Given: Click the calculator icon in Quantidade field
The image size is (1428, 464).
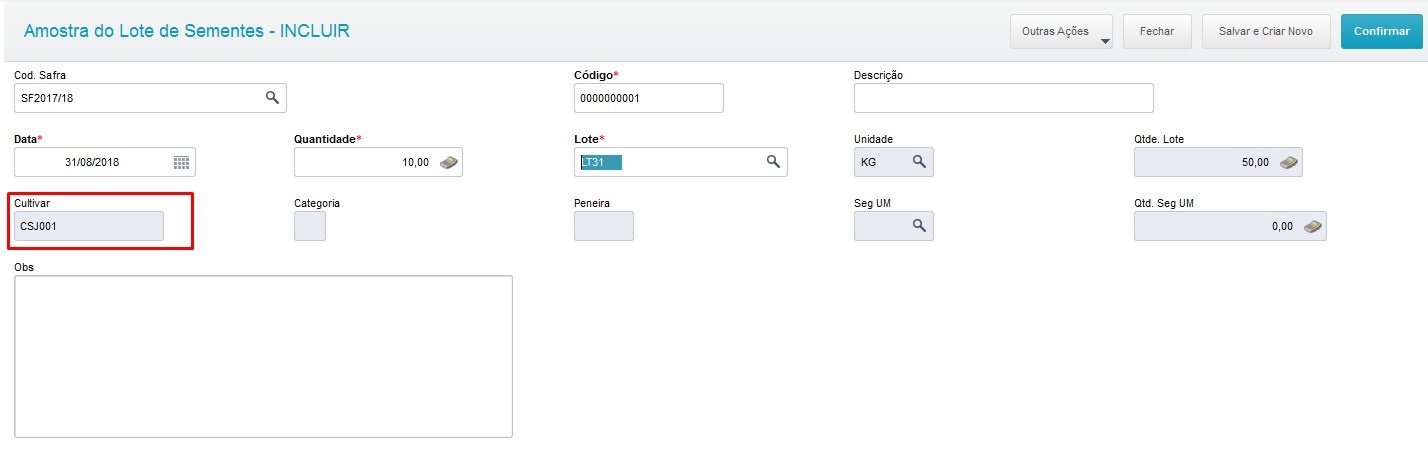Looking at the screenshot, I should pyautogui.click(x=449, y=162).
